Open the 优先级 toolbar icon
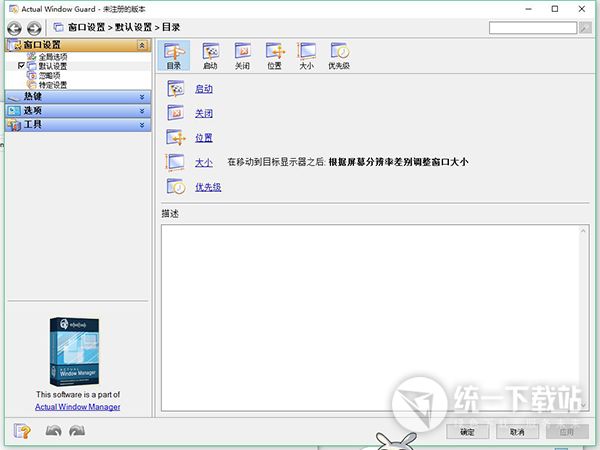This screenshot has width=600, height=450. coord(339,54)
